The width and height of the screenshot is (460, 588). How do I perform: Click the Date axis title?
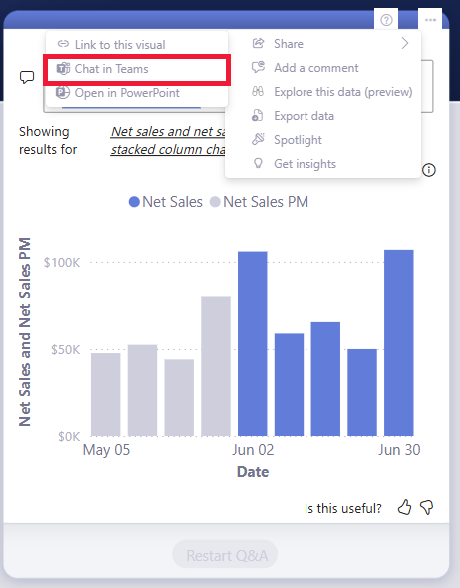(x=253, y=471)
